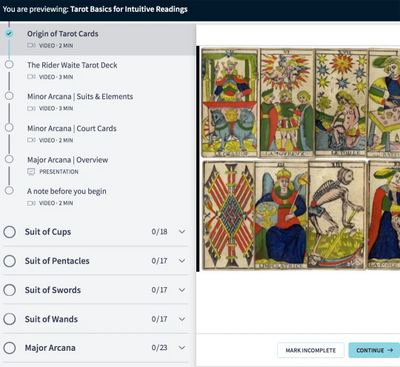The image size is (400, 367).
Task: Select the Suit of Pentacles section title
Action: 57,261
